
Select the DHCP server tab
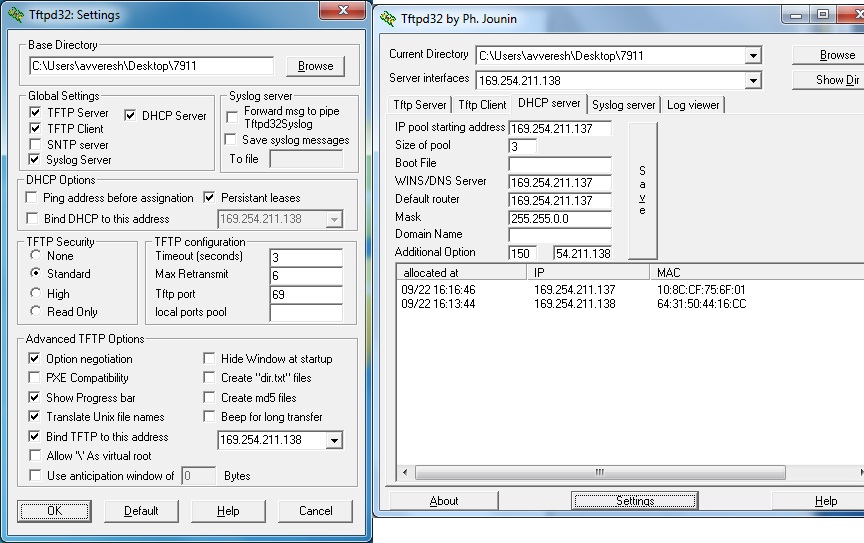[x=549, y=103]
